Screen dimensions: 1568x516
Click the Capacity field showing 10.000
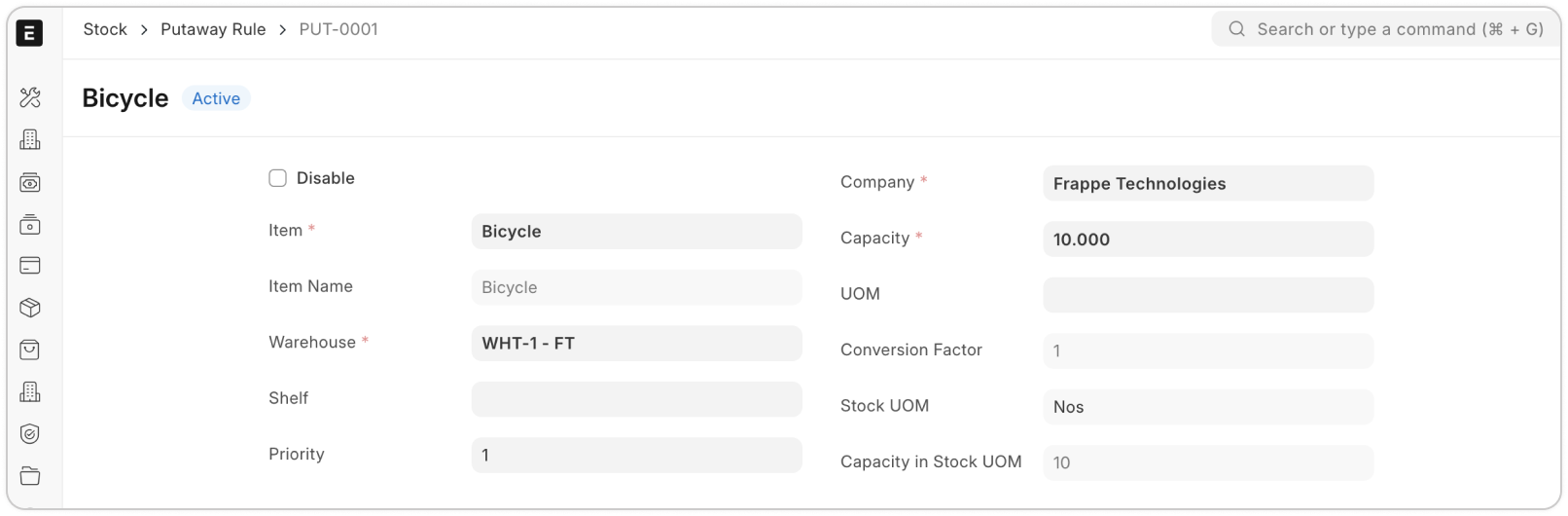click(x=1207, y=240)
